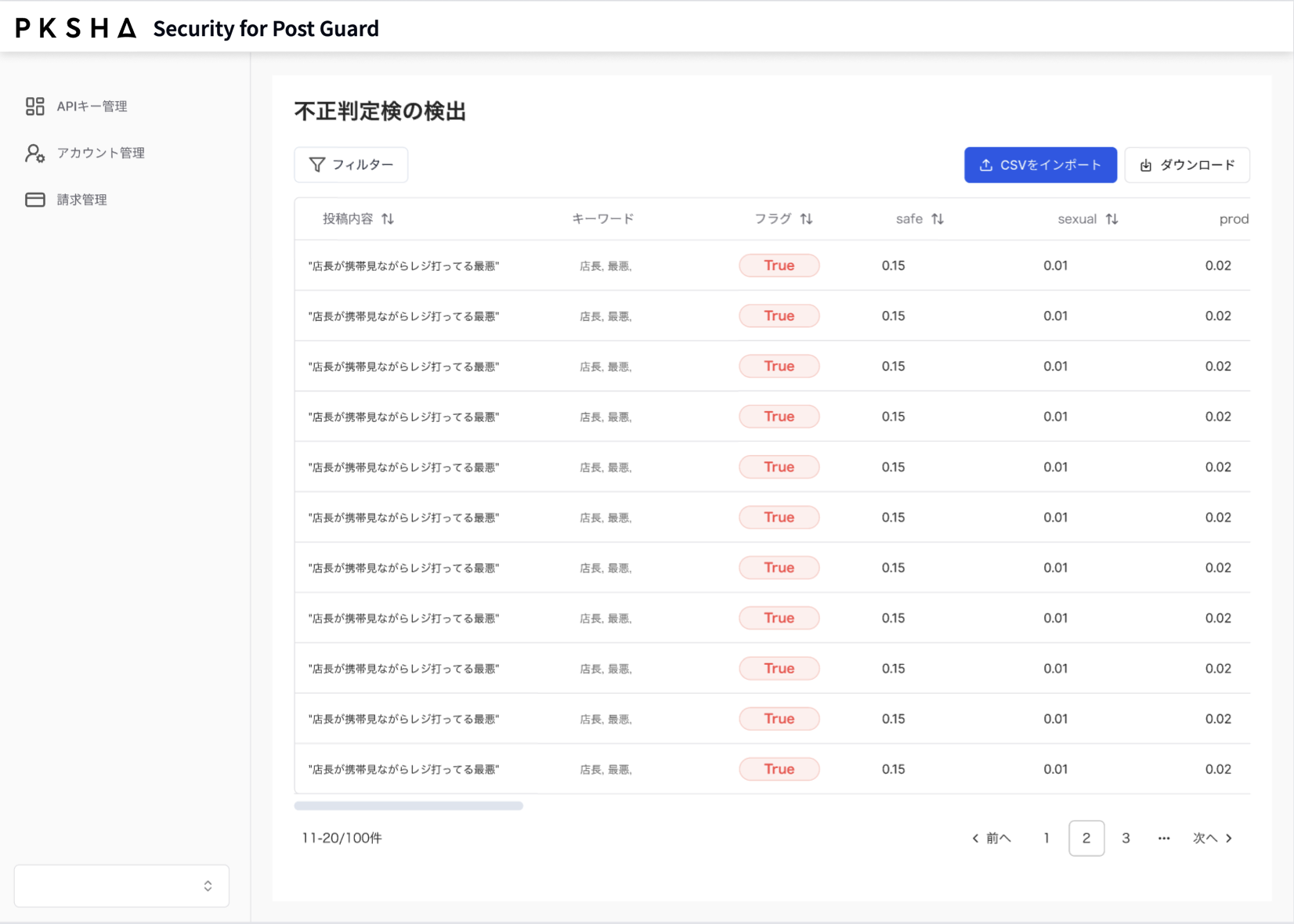Open the 請求管理 menu item
Screen dimensions: 1294x924
coord(81,200)
